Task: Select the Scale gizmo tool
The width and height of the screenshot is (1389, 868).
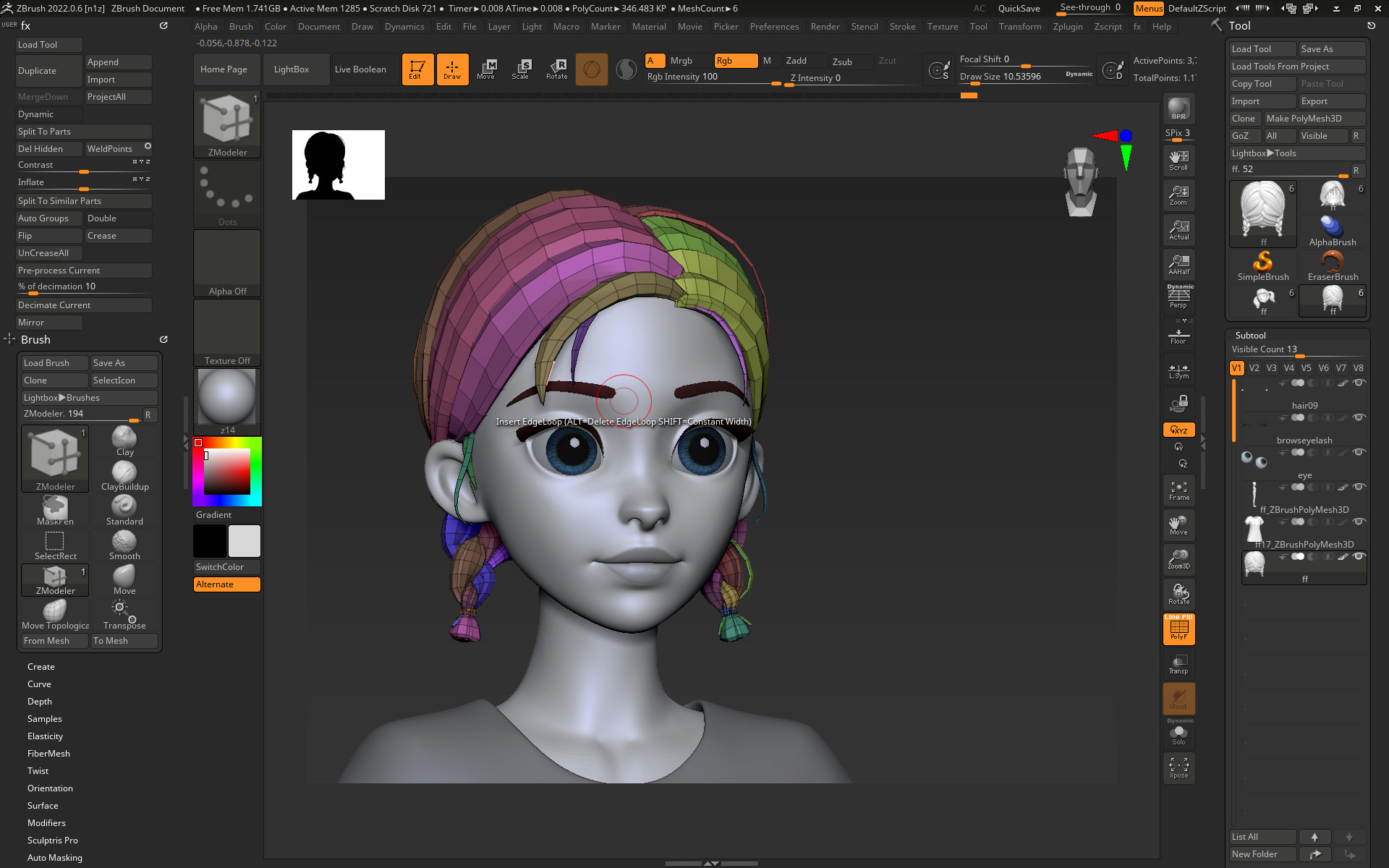Action: click(521, 69)
